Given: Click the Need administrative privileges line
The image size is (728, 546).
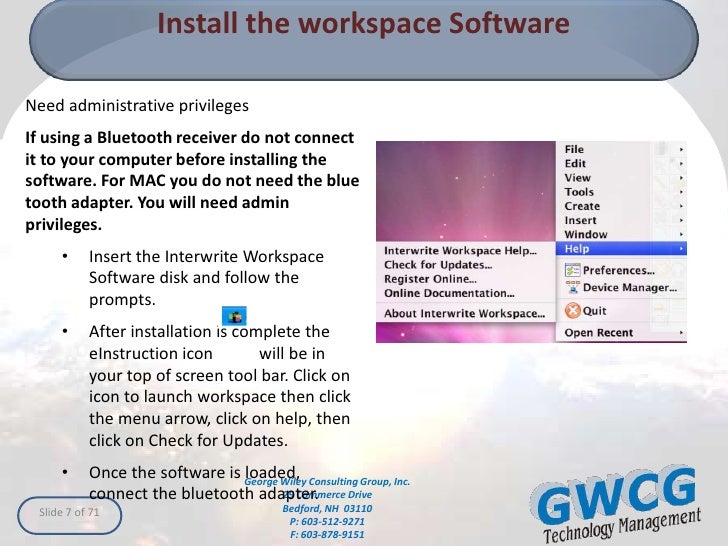Looking at the screenshot, I should (137, 106).
